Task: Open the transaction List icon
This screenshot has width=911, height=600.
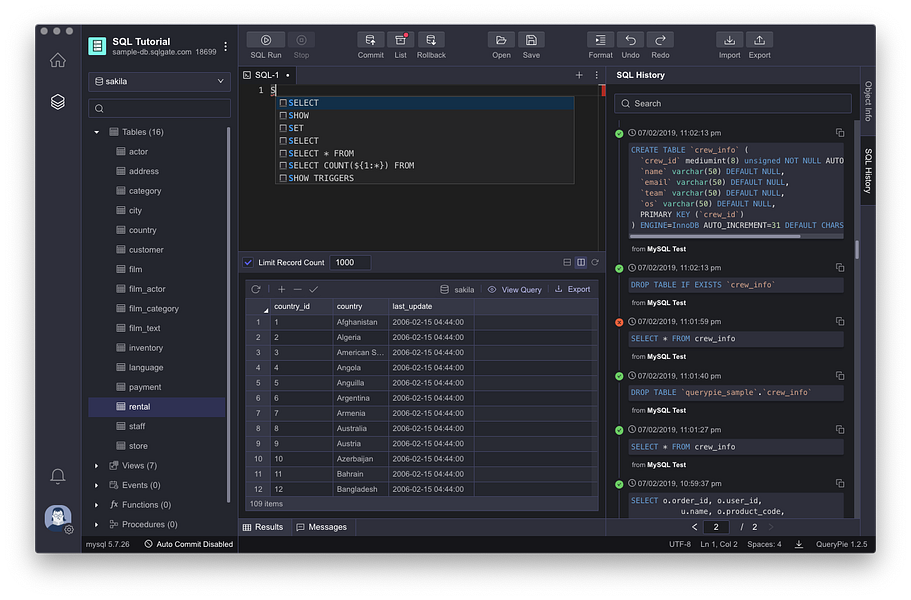Action: [x=400, y=40]
